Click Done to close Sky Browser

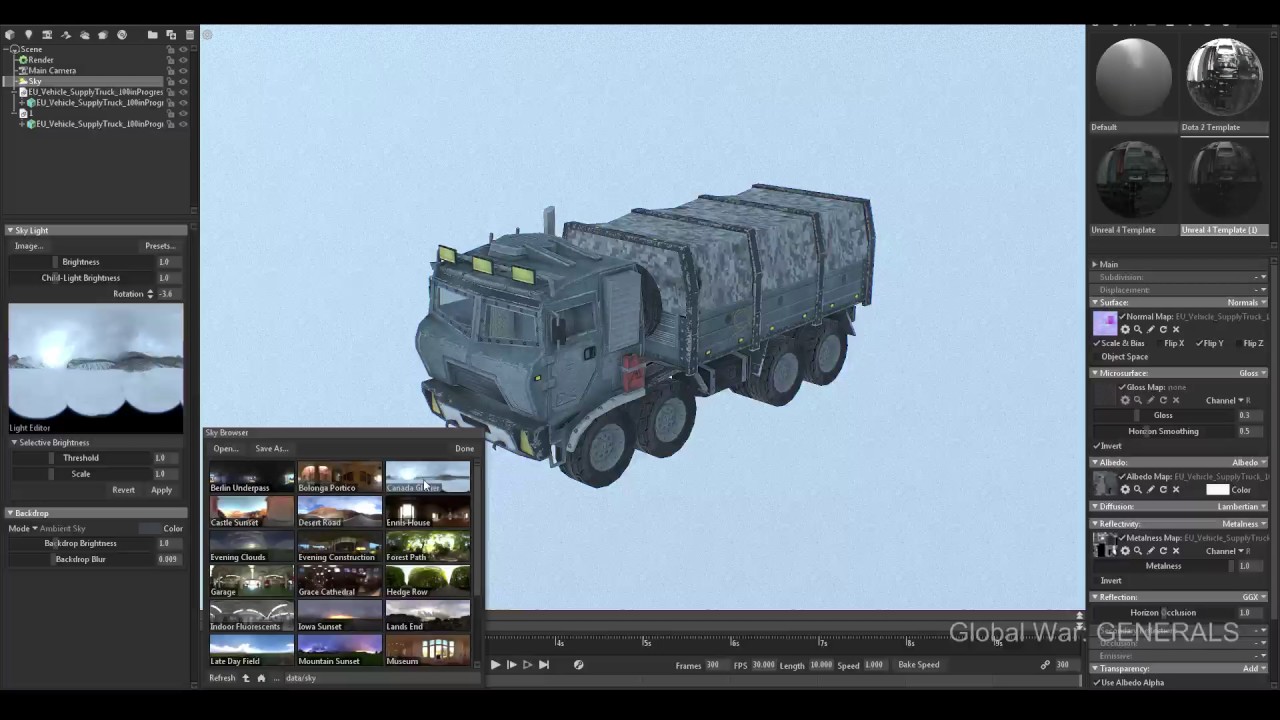point(464,449)
